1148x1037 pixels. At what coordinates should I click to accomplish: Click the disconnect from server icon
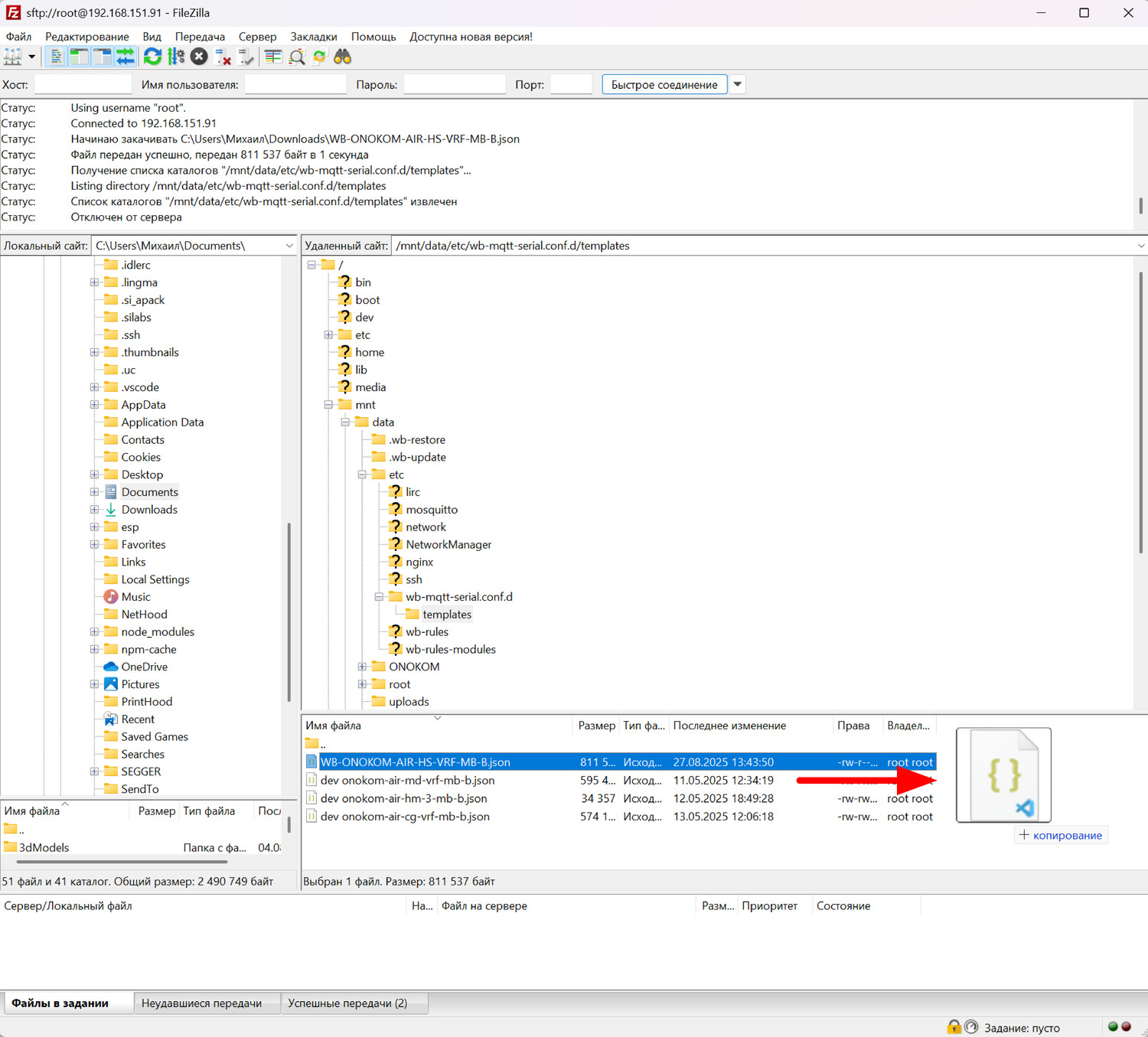click(223, 57)
